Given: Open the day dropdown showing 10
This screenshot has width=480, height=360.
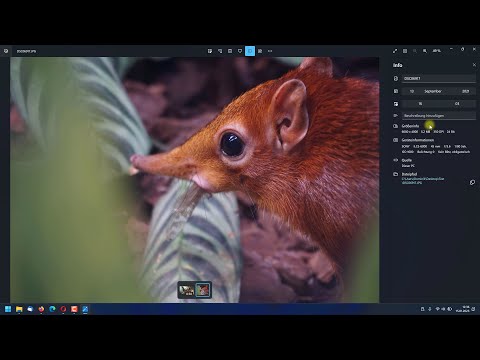Looking at the screenshot, I should pos(412,91).
